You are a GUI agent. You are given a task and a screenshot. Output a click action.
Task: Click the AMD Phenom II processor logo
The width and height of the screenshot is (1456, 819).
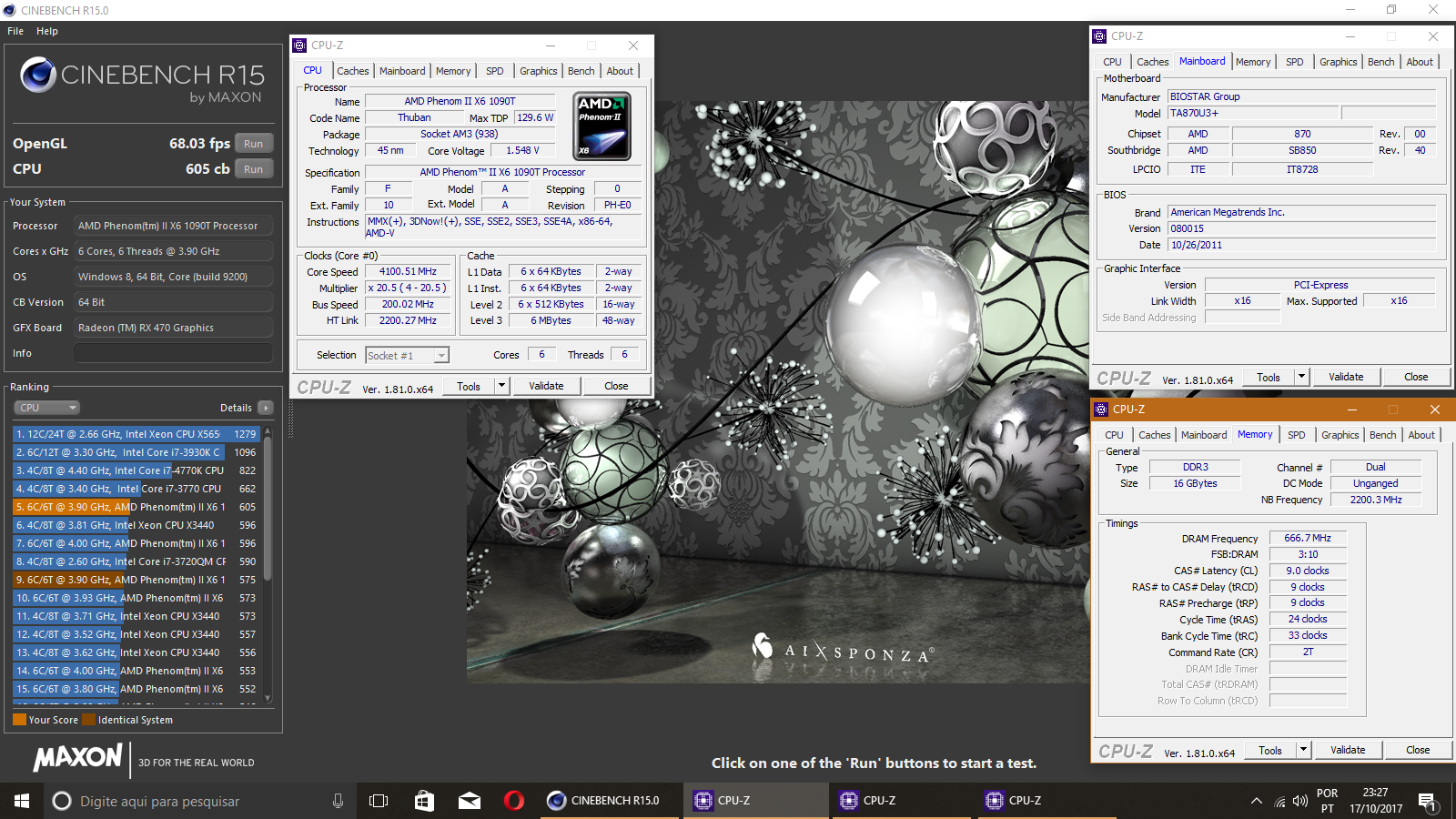pyautogui.click(x=602, y=126)
